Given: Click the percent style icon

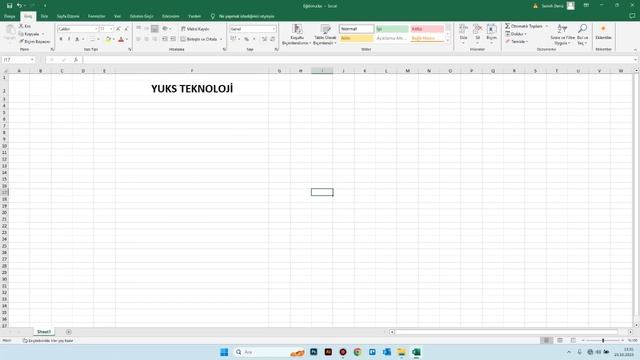Looking at the screenshot, I should pos(247,39).
